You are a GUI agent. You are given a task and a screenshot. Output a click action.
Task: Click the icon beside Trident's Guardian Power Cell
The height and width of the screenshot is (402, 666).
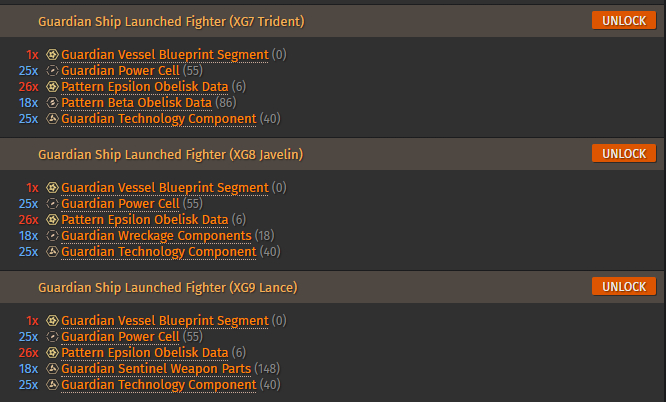point(52,71)
